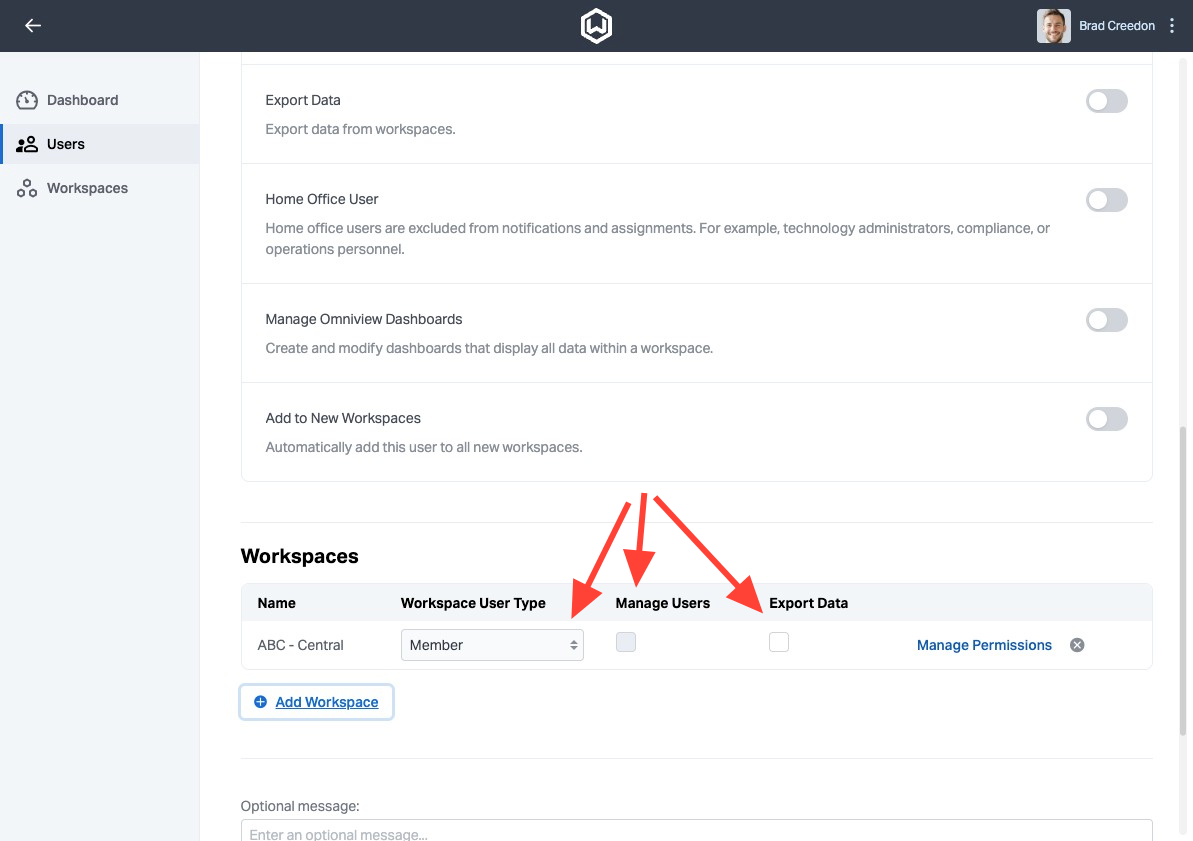The width and height of the screenshot is (1193, 841).
Task: Open the Workspace User Type dropdown showing Member
Action: click(492, 645)
